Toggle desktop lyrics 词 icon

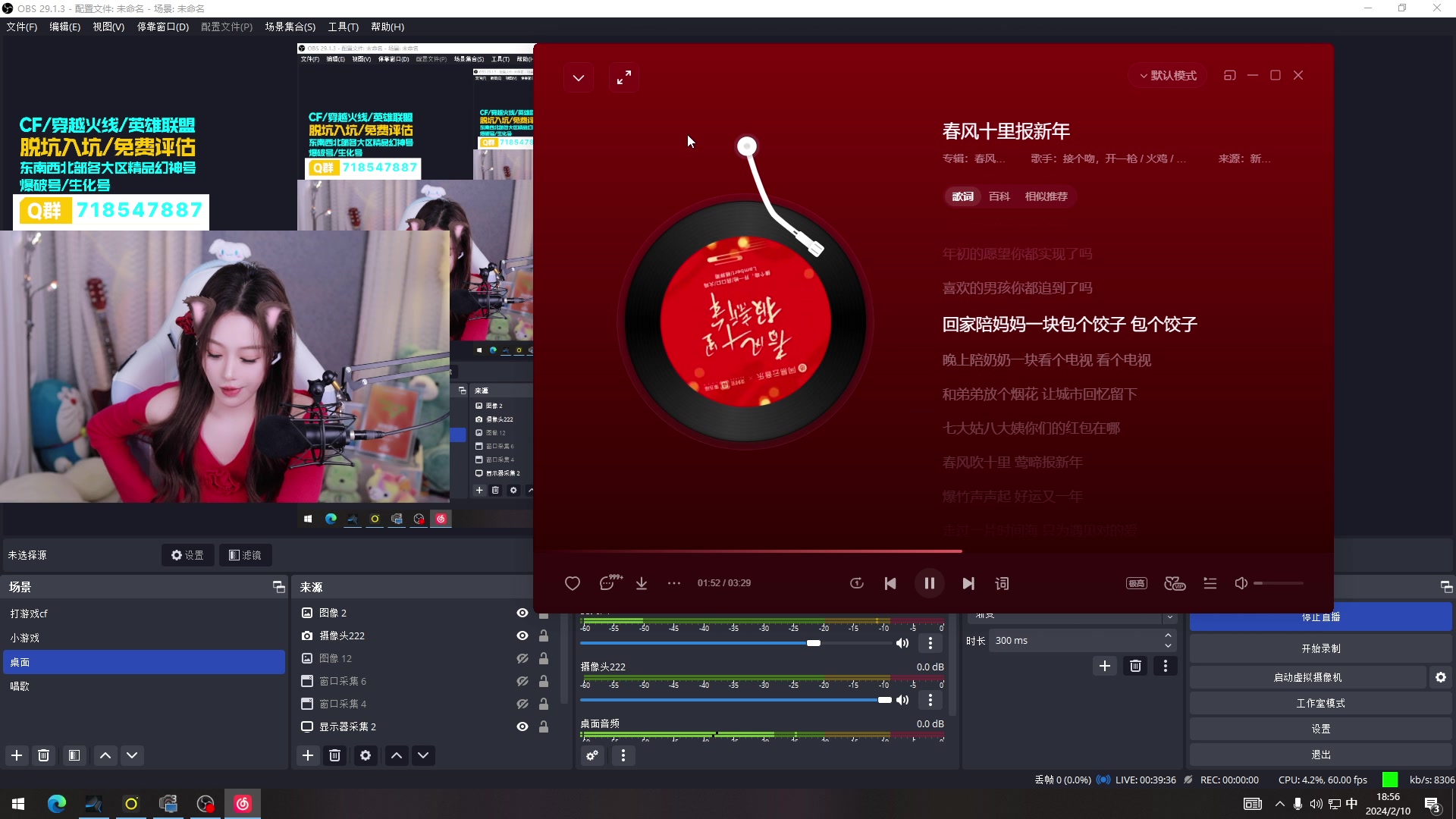coord(1002,583)
